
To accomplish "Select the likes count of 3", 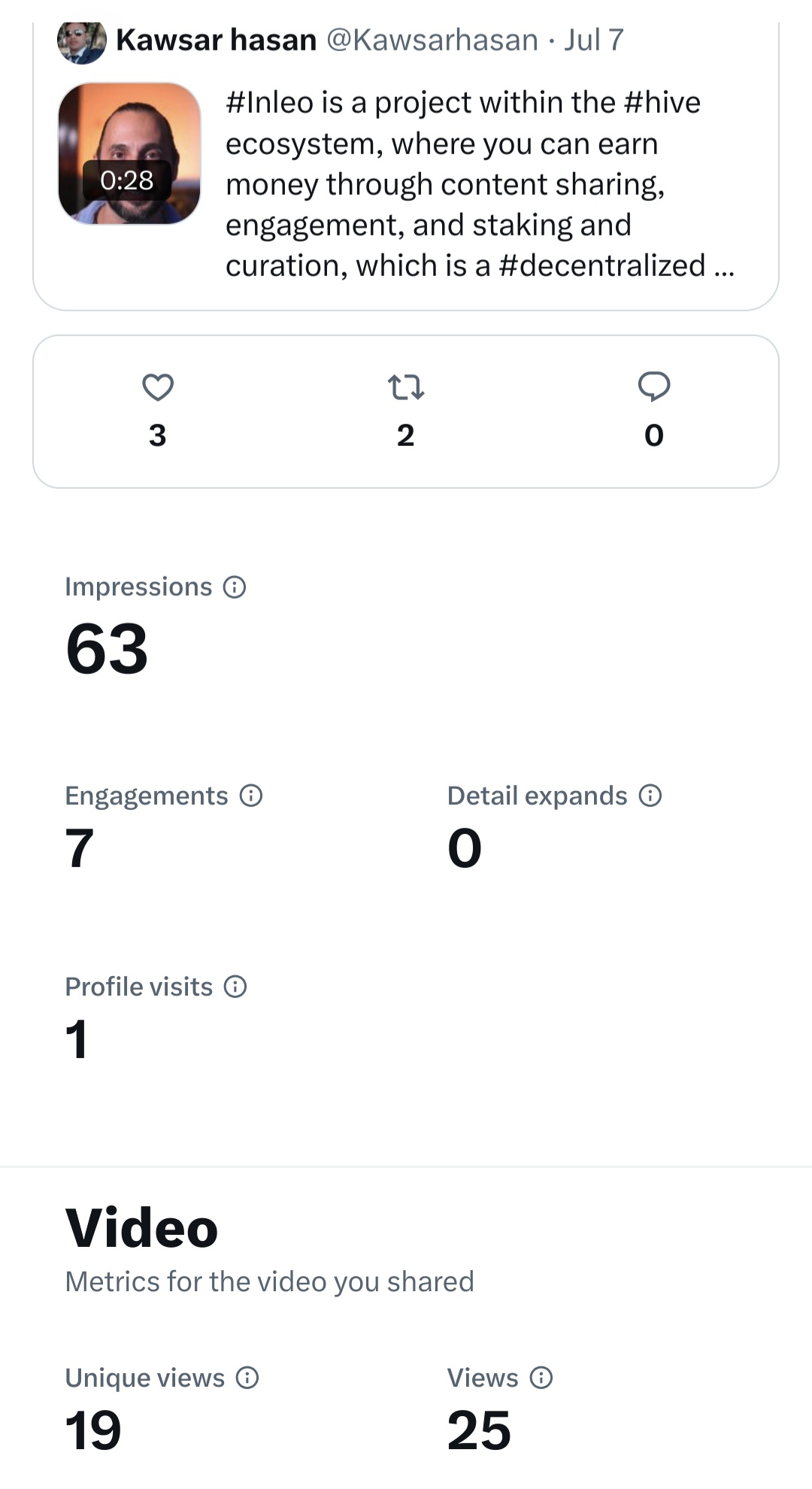I will 158,435.
